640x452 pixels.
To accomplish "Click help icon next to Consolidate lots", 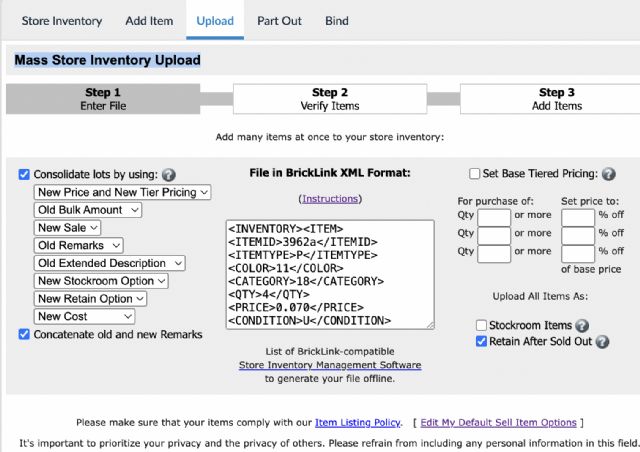I will (x=169, y=174).
